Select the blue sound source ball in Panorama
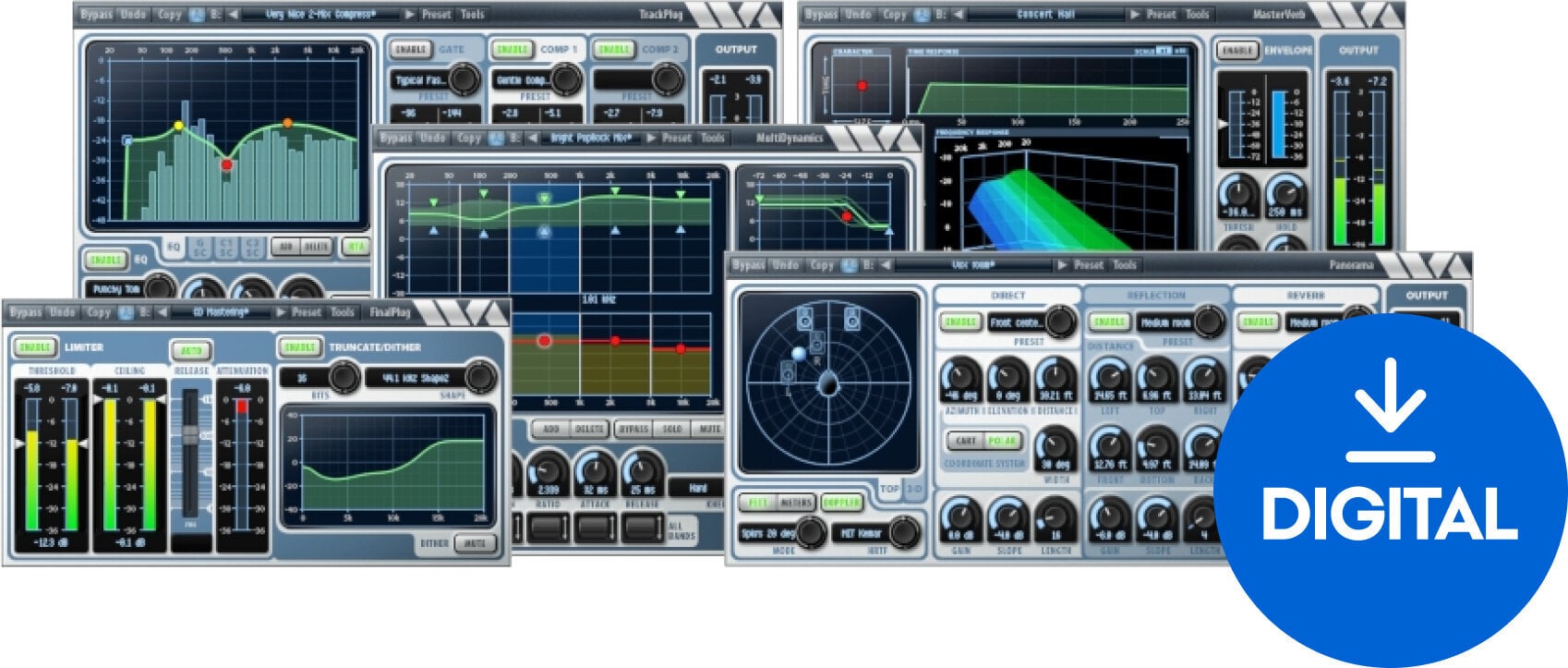Screen dimensions: 1568x668 799,354
